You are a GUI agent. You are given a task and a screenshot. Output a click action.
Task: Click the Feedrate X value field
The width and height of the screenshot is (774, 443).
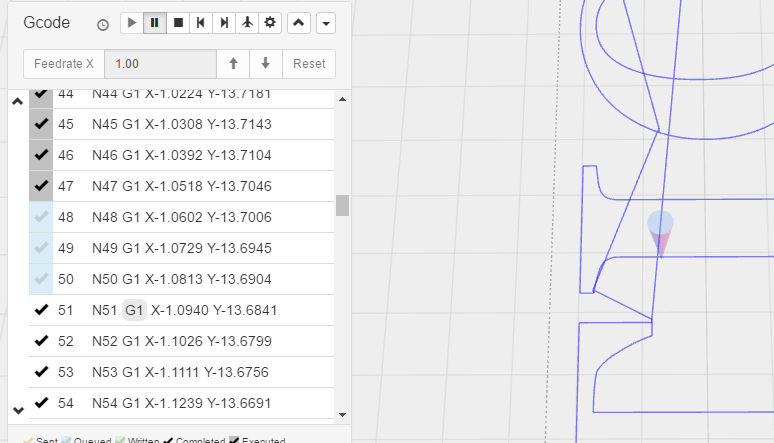[x=160, y=64]
